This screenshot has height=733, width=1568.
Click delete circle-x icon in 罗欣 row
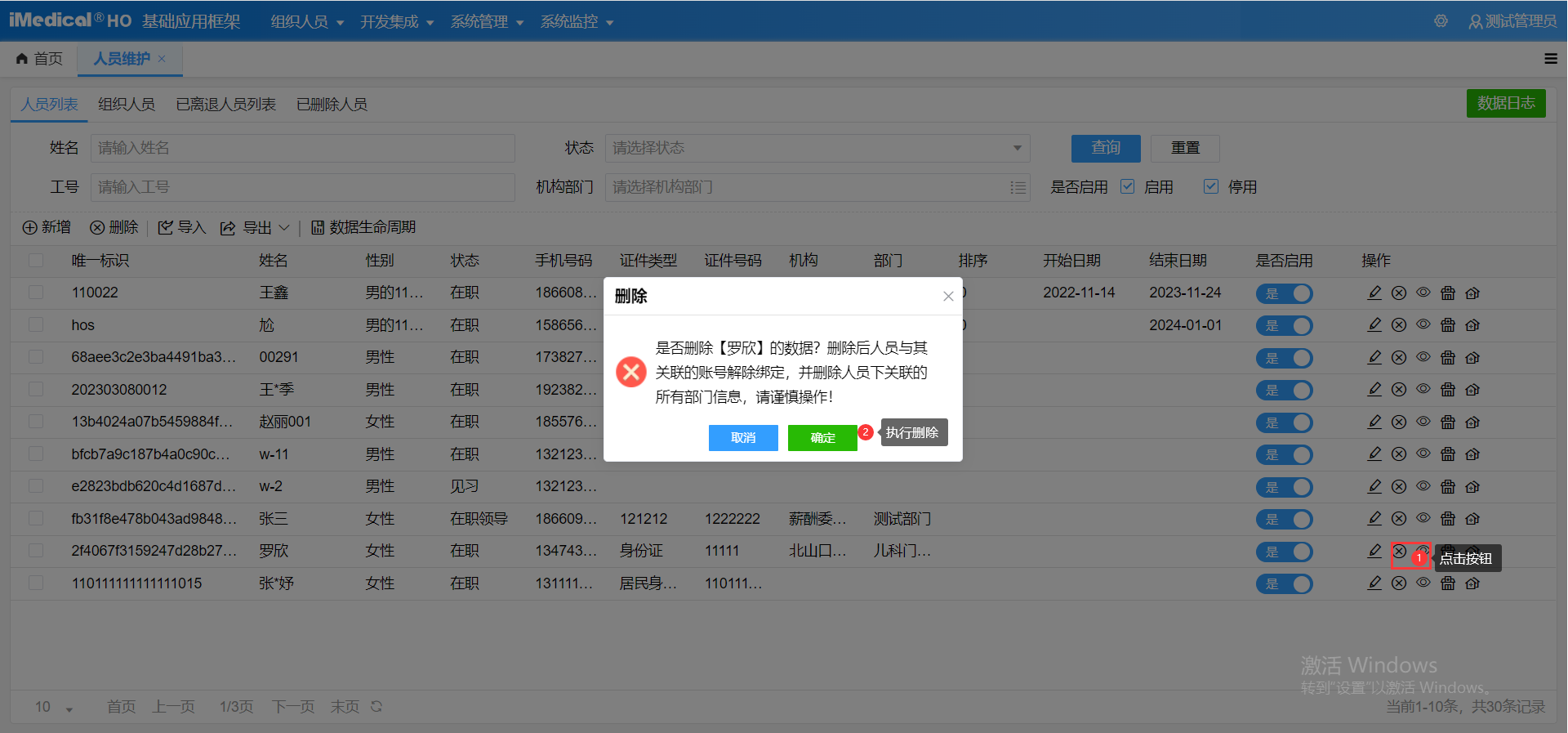[x=1399, y=552]
